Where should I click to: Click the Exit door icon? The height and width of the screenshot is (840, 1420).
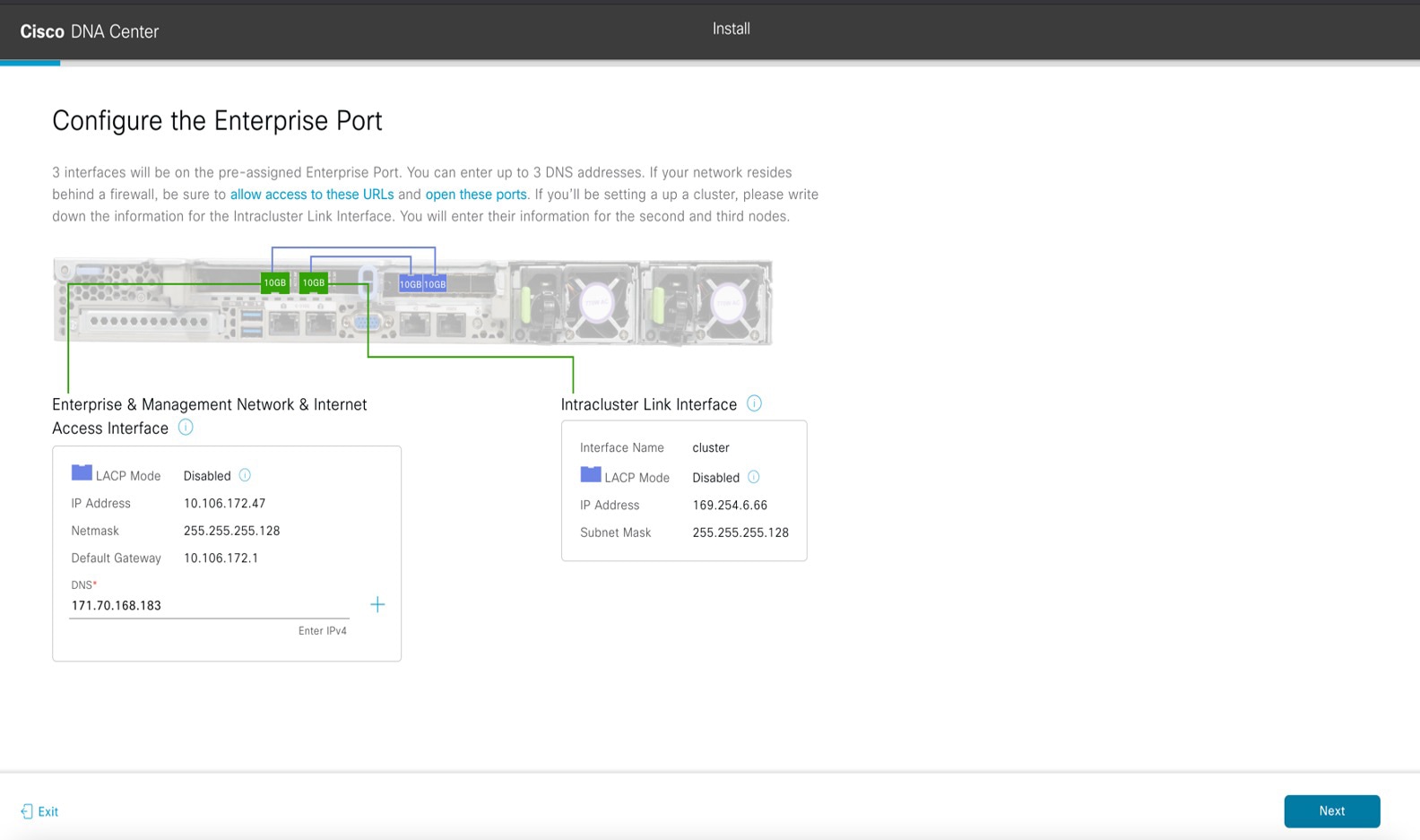coord(27,811)
